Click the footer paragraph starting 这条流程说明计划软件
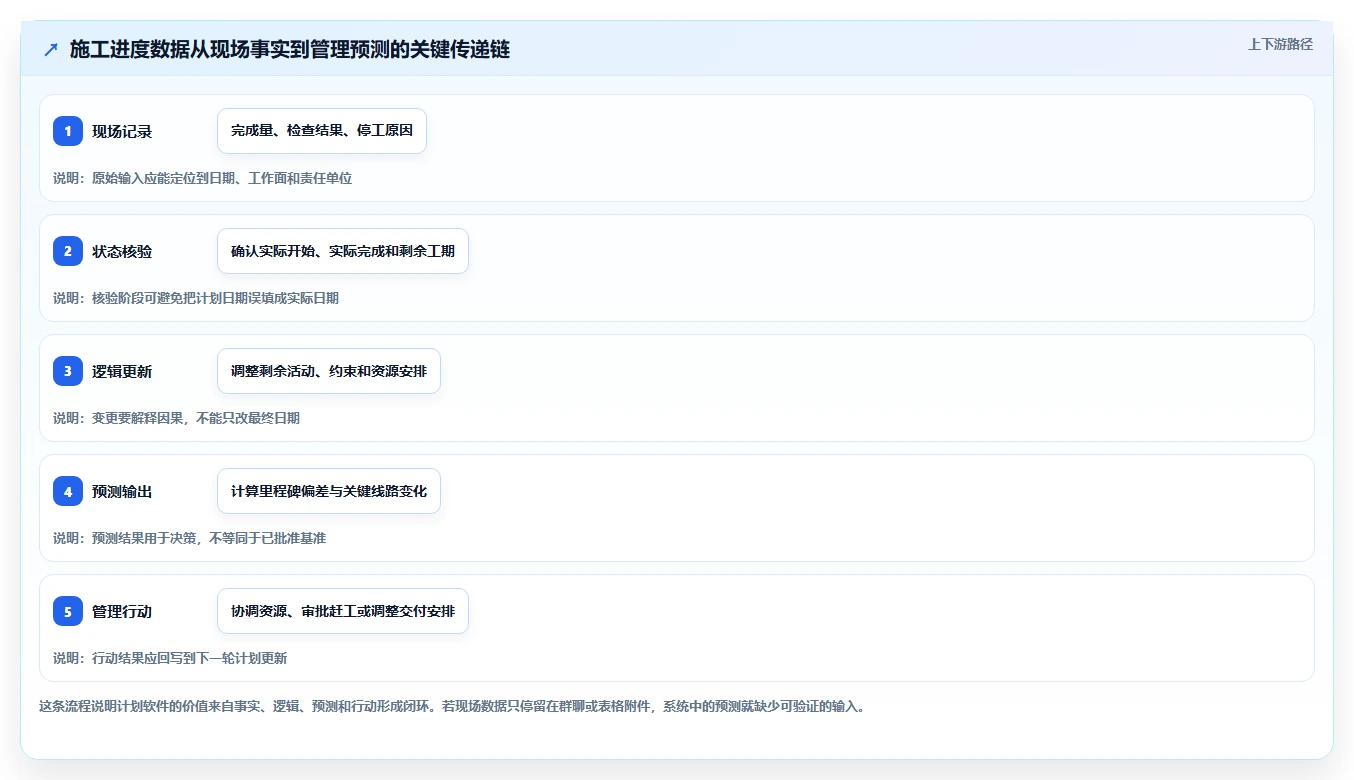Viewport: 1354px width, 780px height. [452, 706]
